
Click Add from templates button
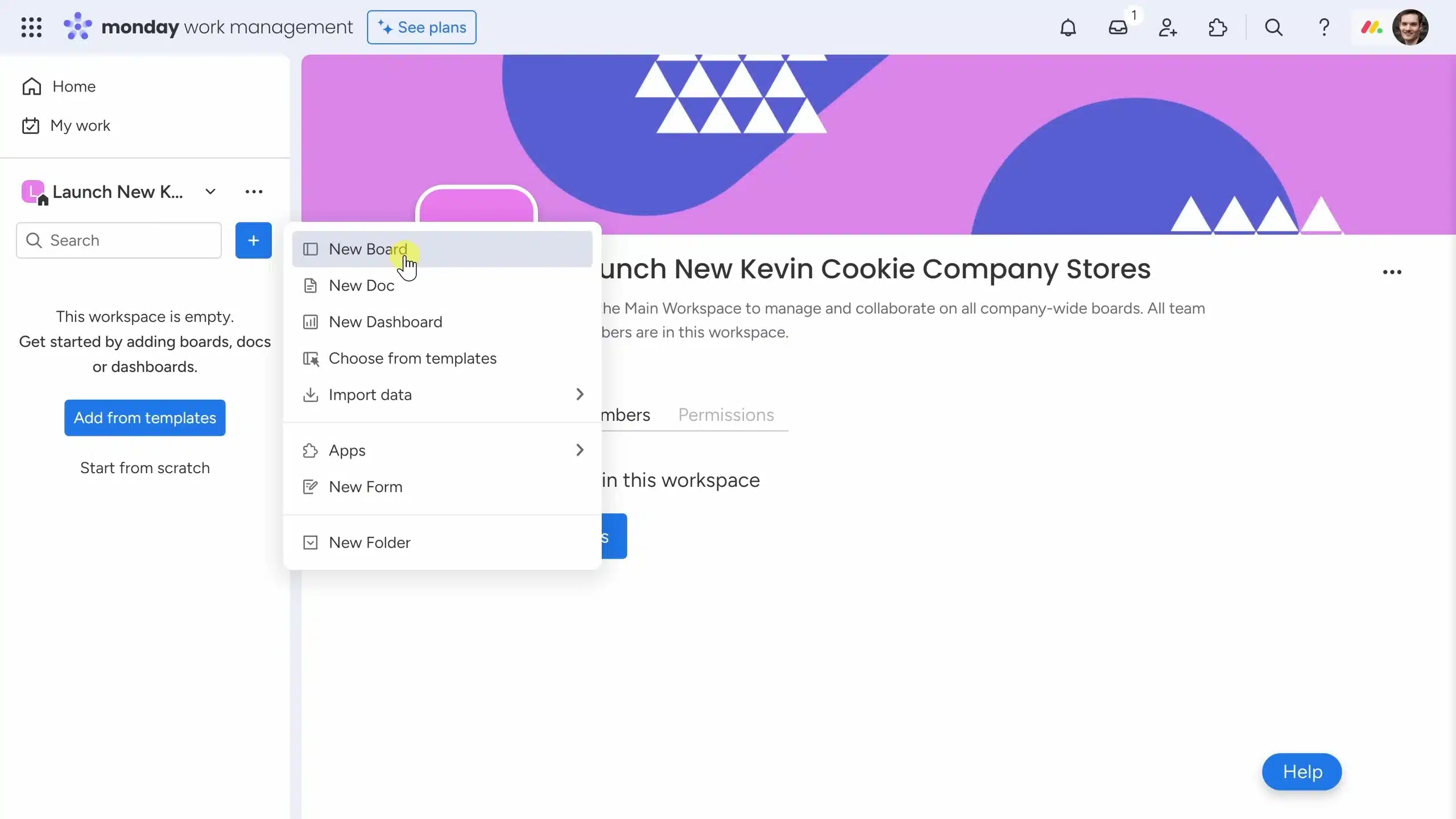[145, 418]
